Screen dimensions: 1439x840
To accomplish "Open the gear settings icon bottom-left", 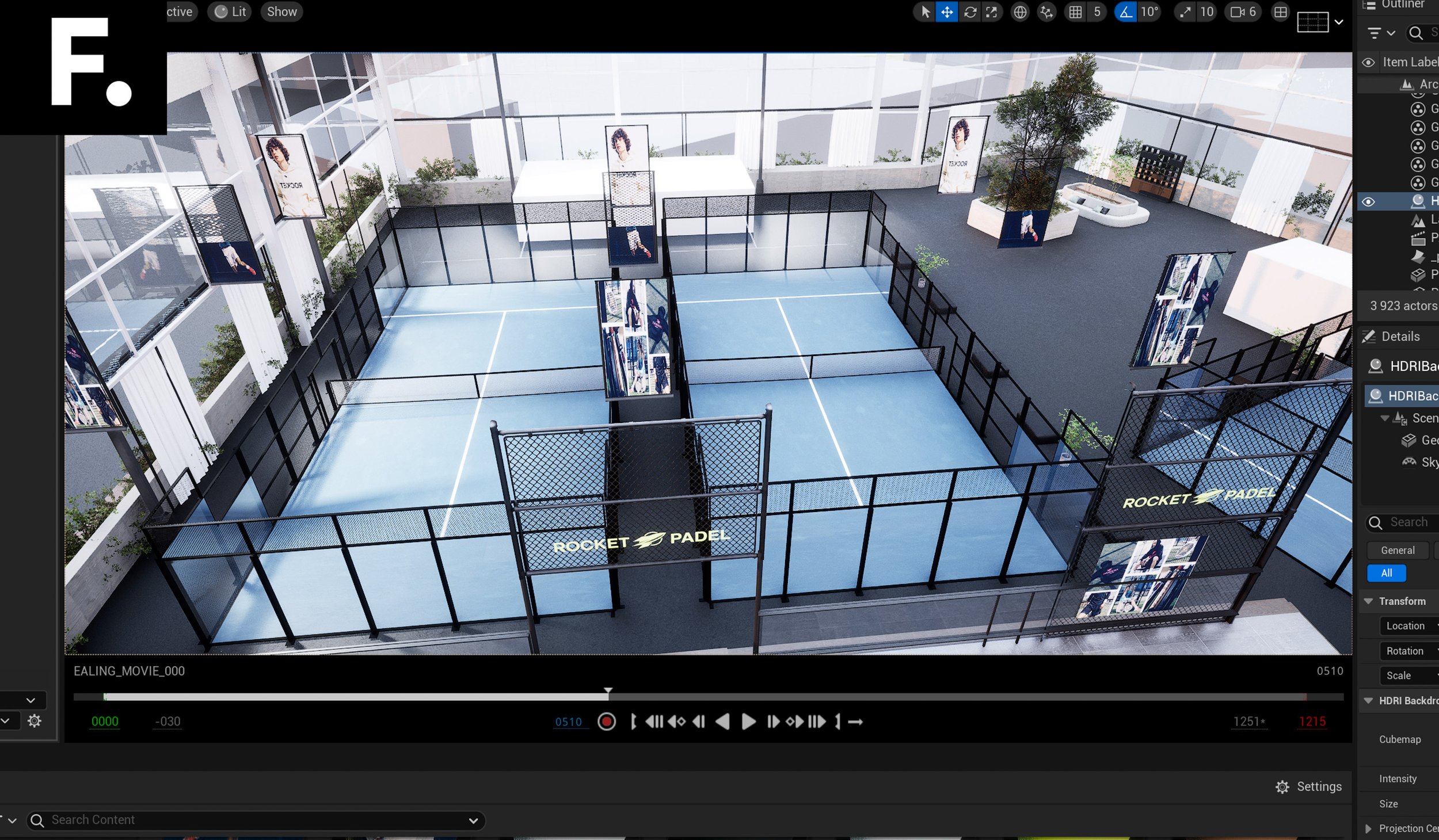I will pyautogui.click(x=35, y=721).
